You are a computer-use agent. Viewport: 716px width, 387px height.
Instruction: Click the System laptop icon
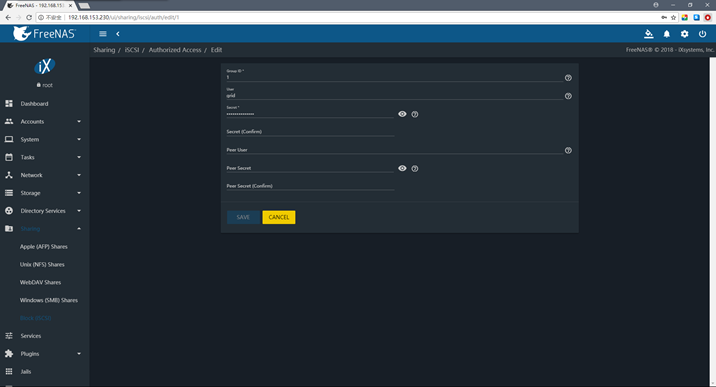click(x=9, y=139)
